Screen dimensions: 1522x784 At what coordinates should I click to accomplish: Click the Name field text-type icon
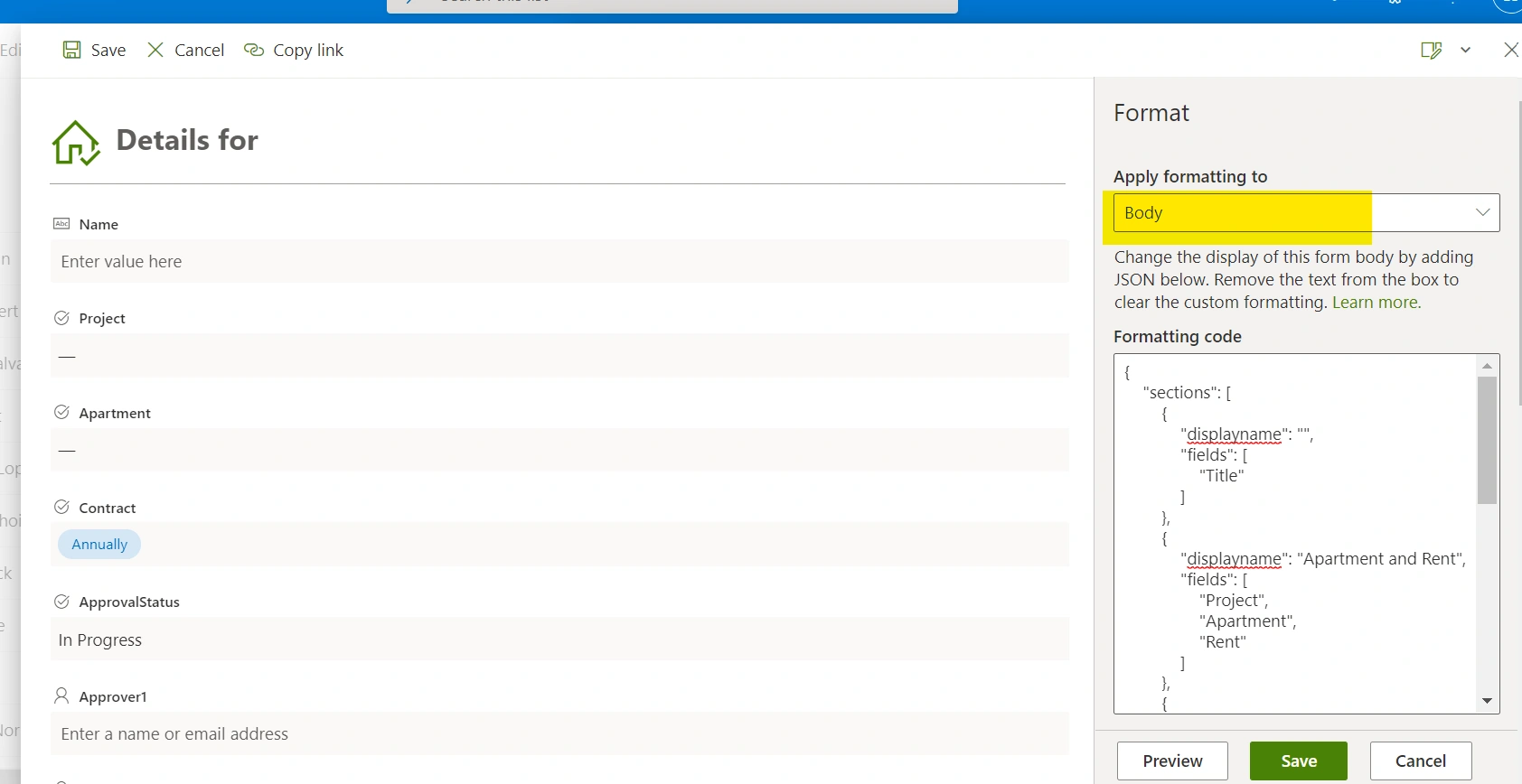click(61, 223)
